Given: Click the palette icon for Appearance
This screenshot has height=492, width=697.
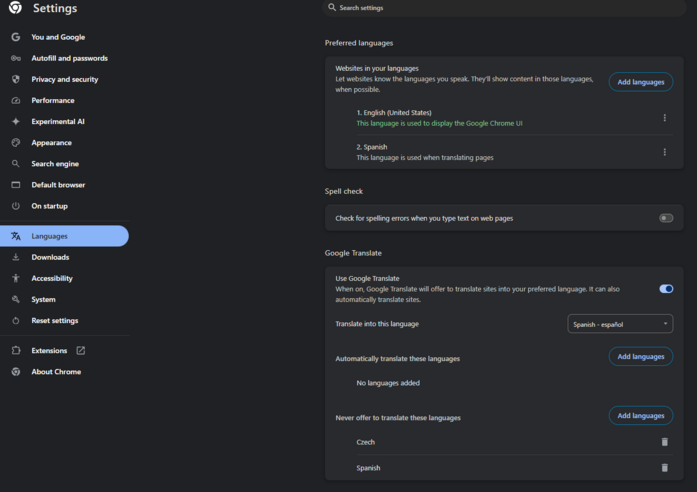Looking at the screenshot, I should pyautogui.click(x=16, y=143).
